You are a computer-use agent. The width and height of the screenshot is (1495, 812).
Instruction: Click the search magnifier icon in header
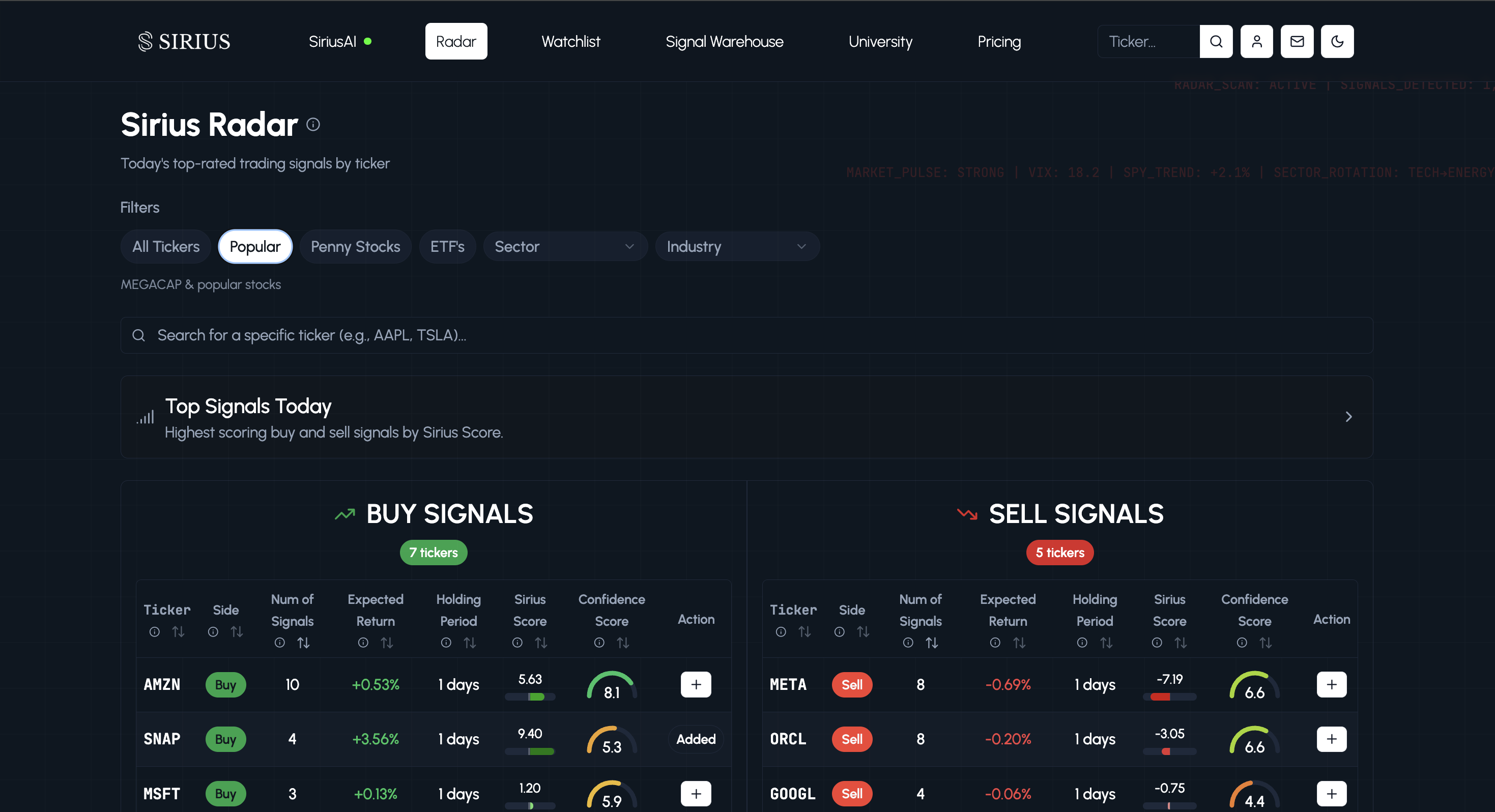[1216, 41]
